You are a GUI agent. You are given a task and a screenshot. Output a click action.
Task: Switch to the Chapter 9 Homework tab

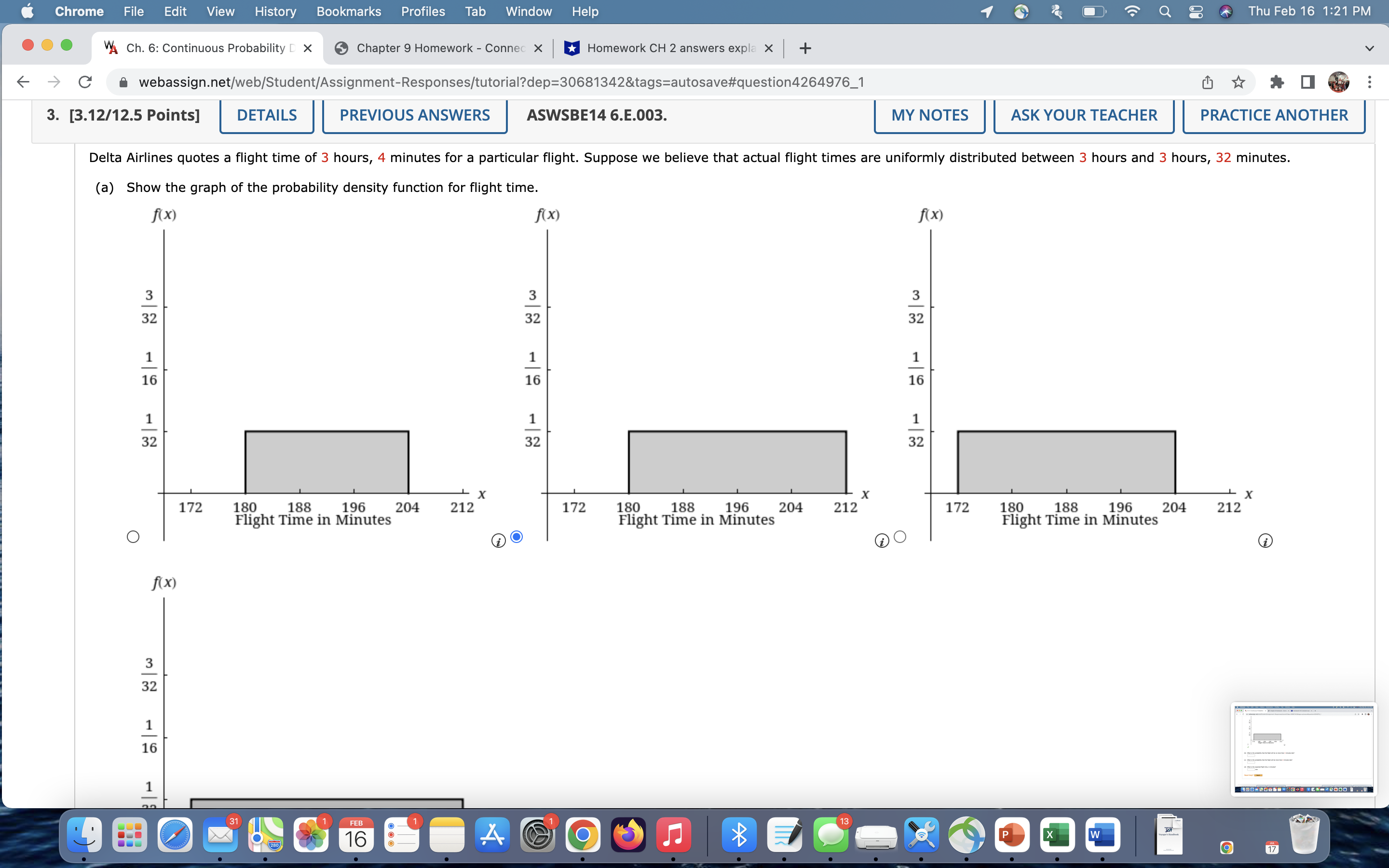[x=436, y=48]
